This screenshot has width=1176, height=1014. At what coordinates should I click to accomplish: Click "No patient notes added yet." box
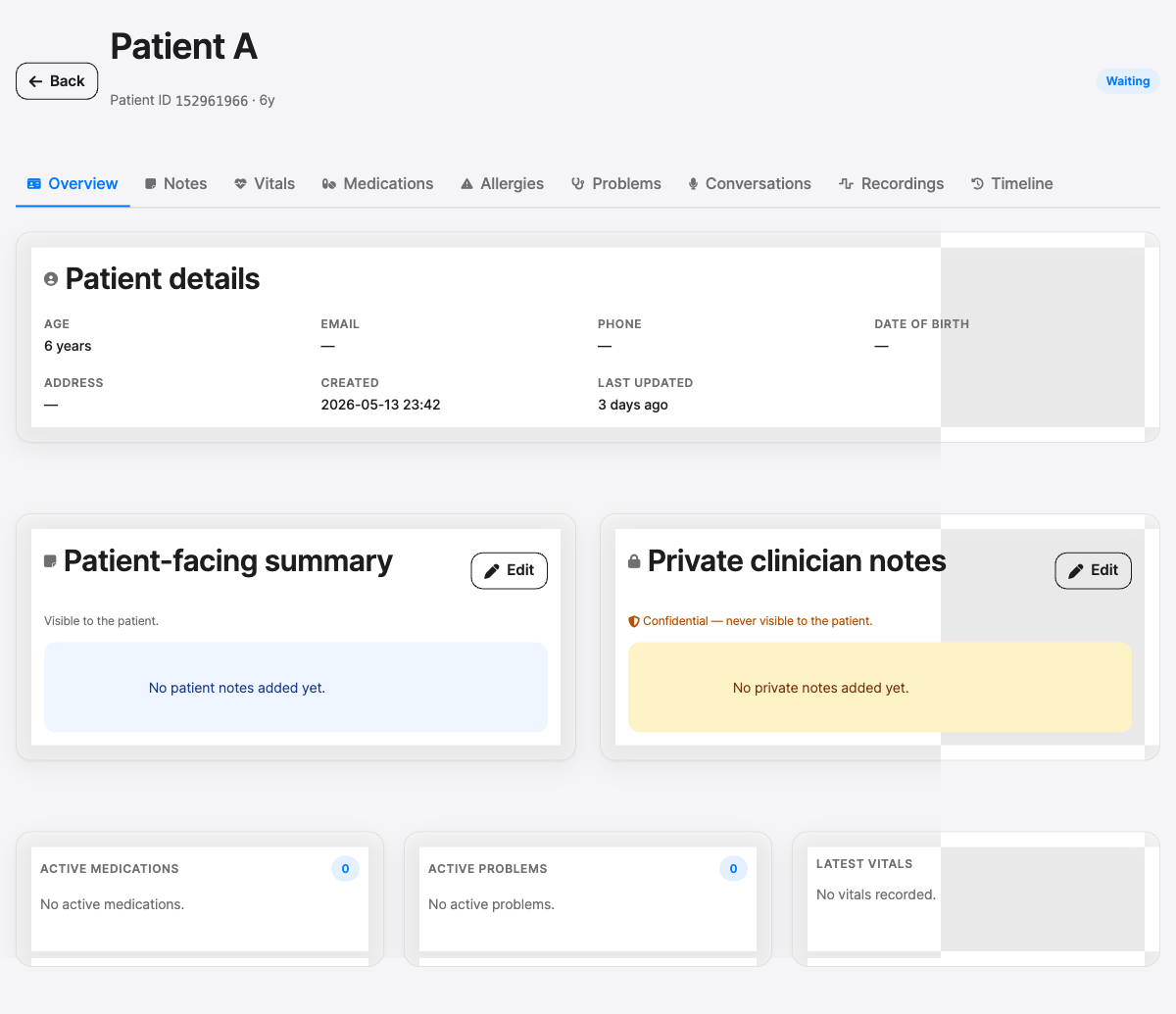click(296, 688)
